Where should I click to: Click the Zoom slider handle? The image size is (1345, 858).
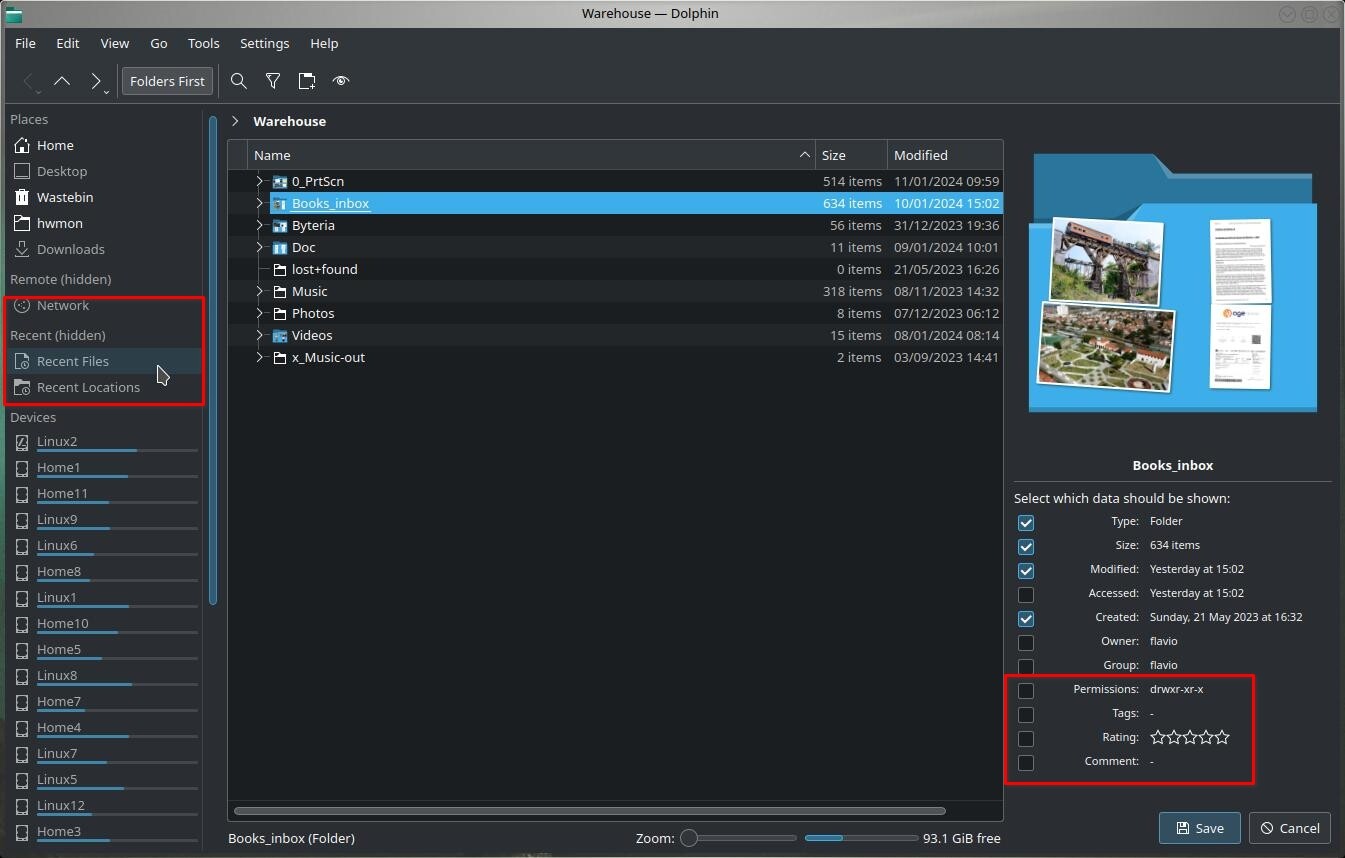click(689, 838)
